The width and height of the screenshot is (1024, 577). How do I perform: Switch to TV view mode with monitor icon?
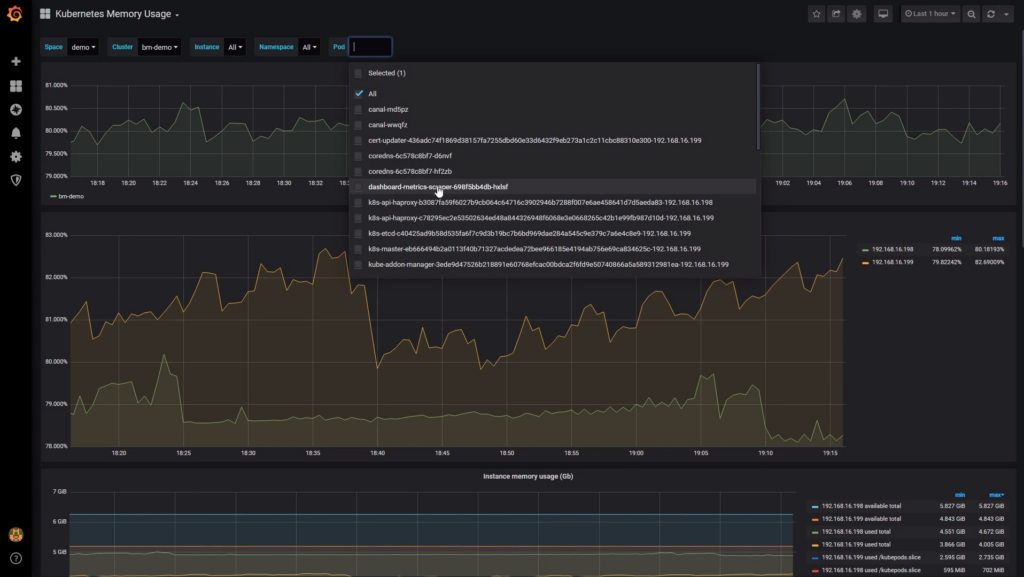[x=883, y=14]
